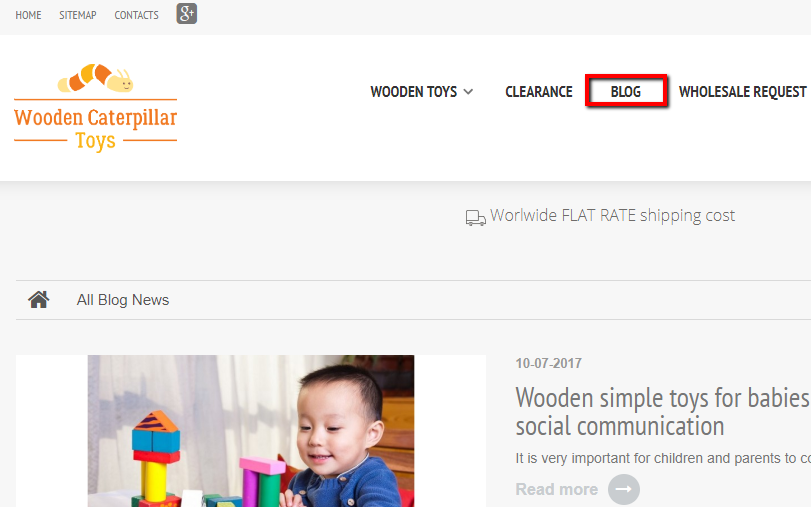Screen dimensions: 811x507
Task: Click the article excerpt text
Action: (x=663, y=458)
